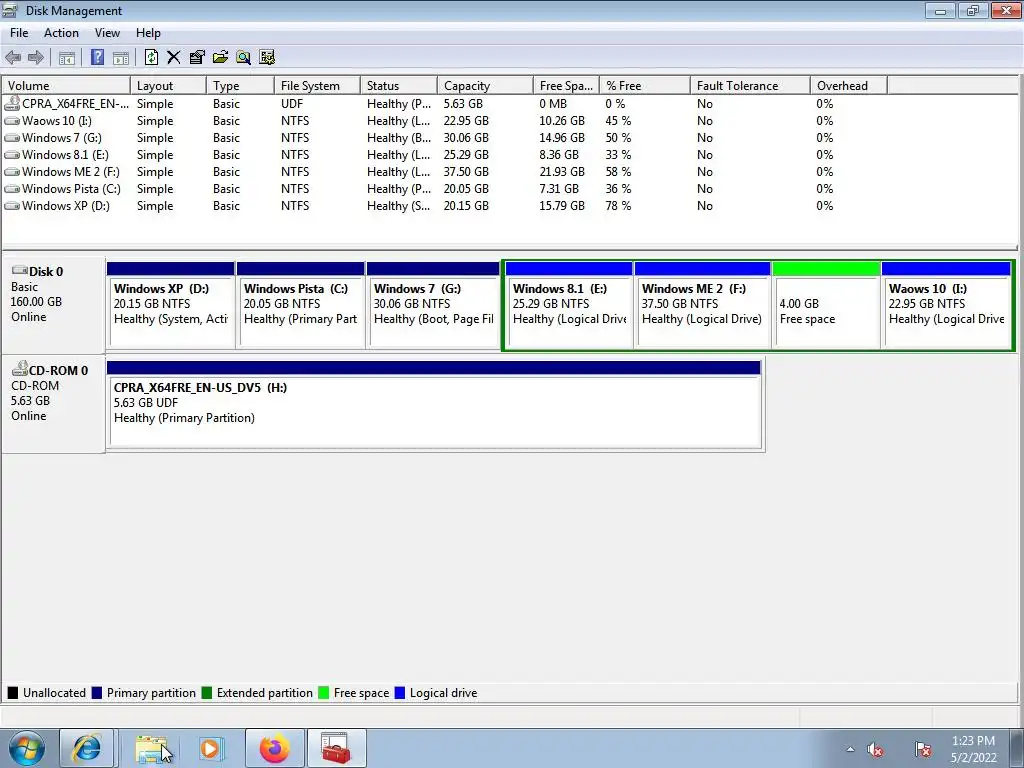1024x768 pixels.
Task: Click the Disk Management title bar icon
Action: (10, 10)
